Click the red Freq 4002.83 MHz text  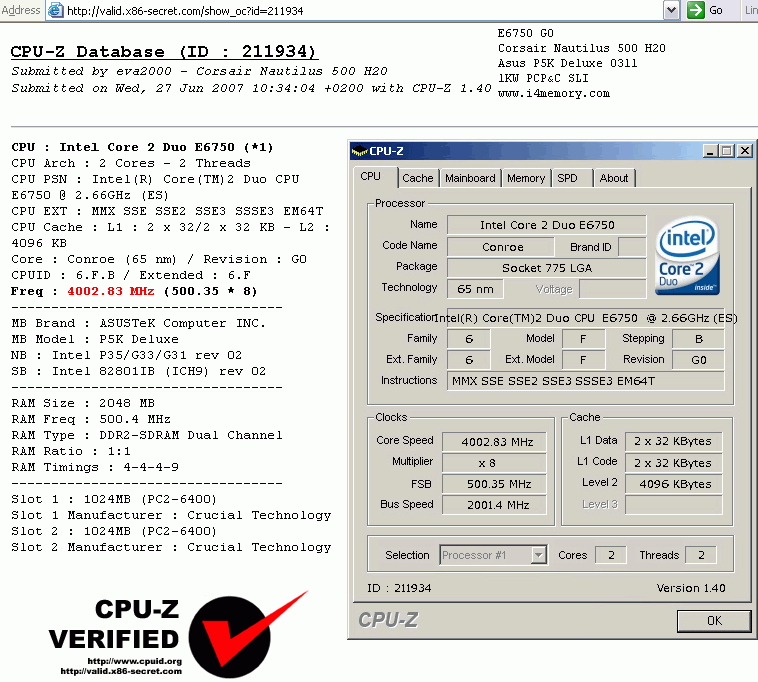coord(111,291)
